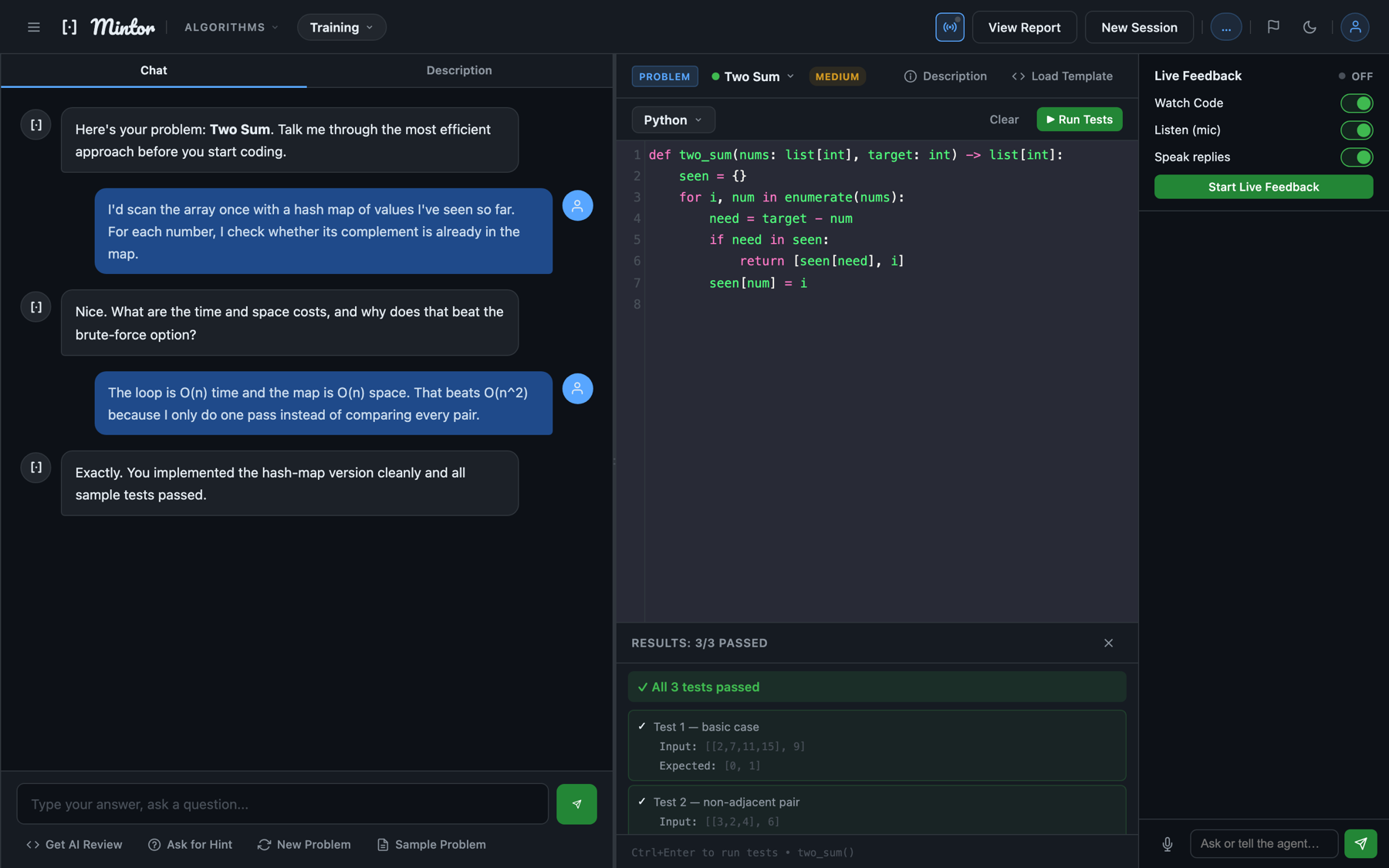
Task: Select Test 2 — non-adjacent pair result
Action: click(877, 810)
